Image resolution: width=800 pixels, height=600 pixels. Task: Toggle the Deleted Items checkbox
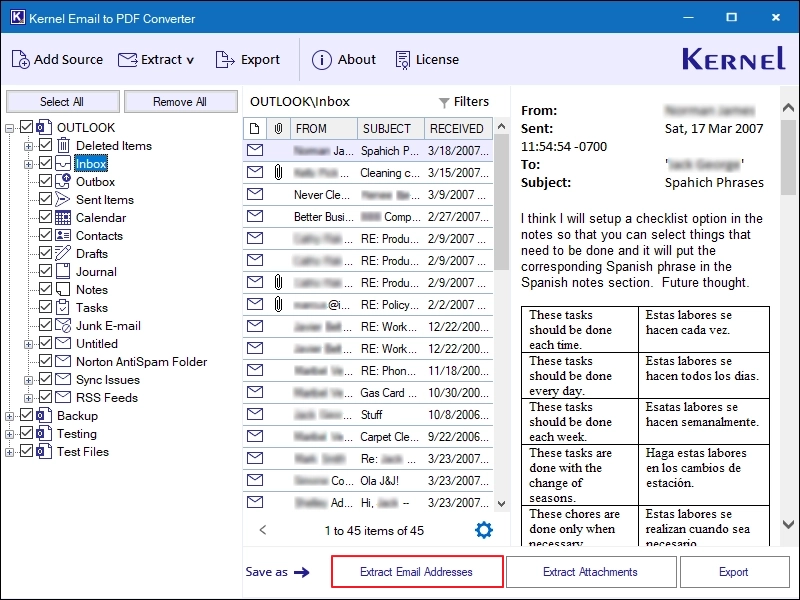click(45, 145)
